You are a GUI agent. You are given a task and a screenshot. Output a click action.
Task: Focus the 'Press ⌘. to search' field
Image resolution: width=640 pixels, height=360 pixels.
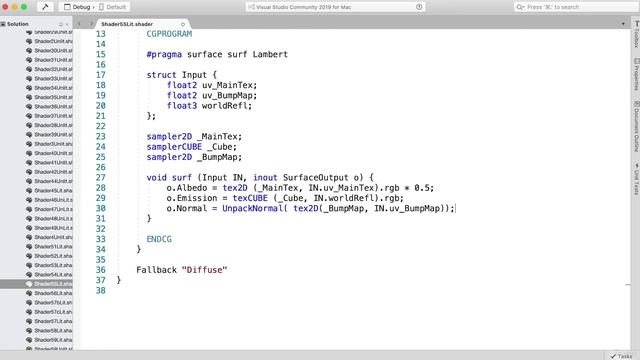[576, 7]
